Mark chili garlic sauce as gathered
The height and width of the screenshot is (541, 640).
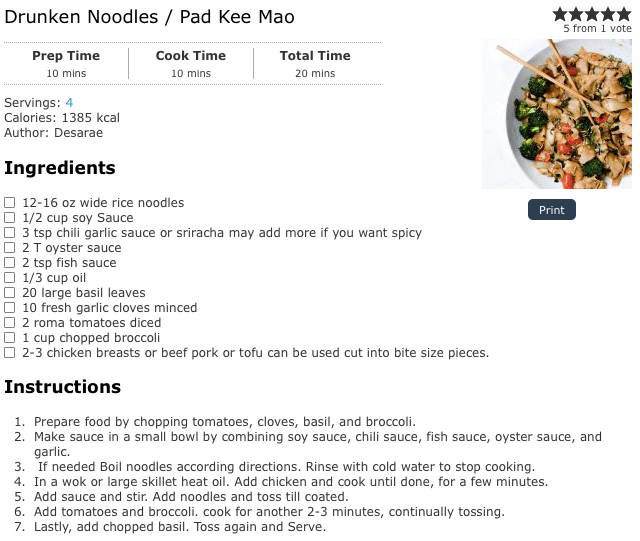pyautogui.click(x=10, y=233)
